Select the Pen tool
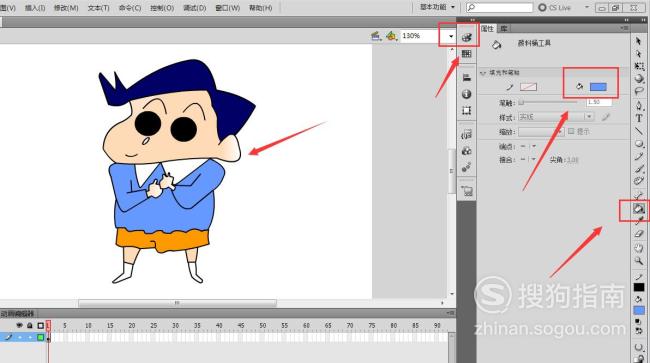The height and width of the screenshot is (363, 650). point(639,105)
